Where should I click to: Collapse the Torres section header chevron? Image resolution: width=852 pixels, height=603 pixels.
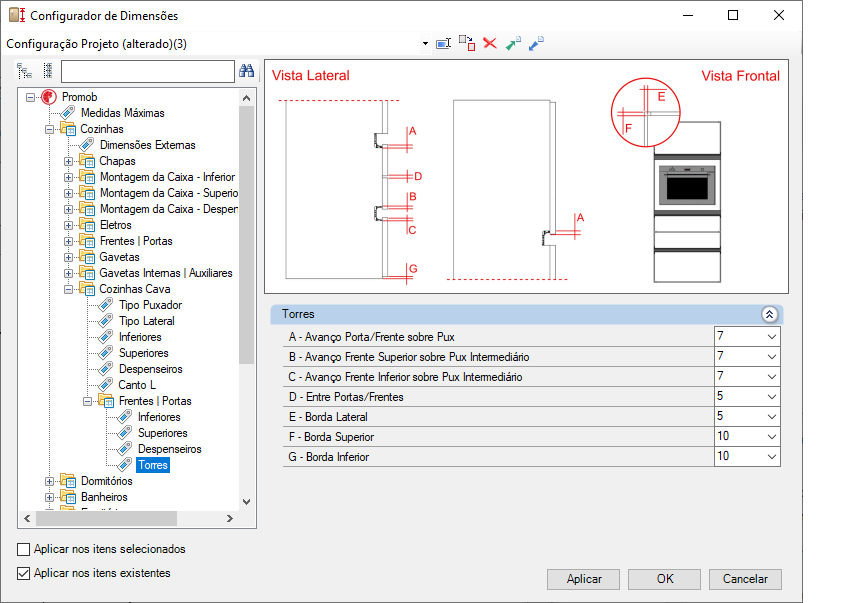[769, 314]
